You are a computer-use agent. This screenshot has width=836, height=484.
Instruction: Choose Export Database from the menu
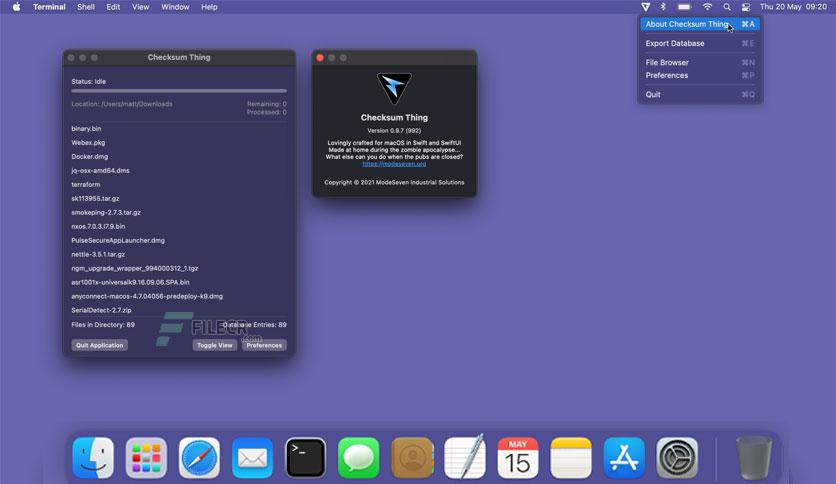pos(700,43)
